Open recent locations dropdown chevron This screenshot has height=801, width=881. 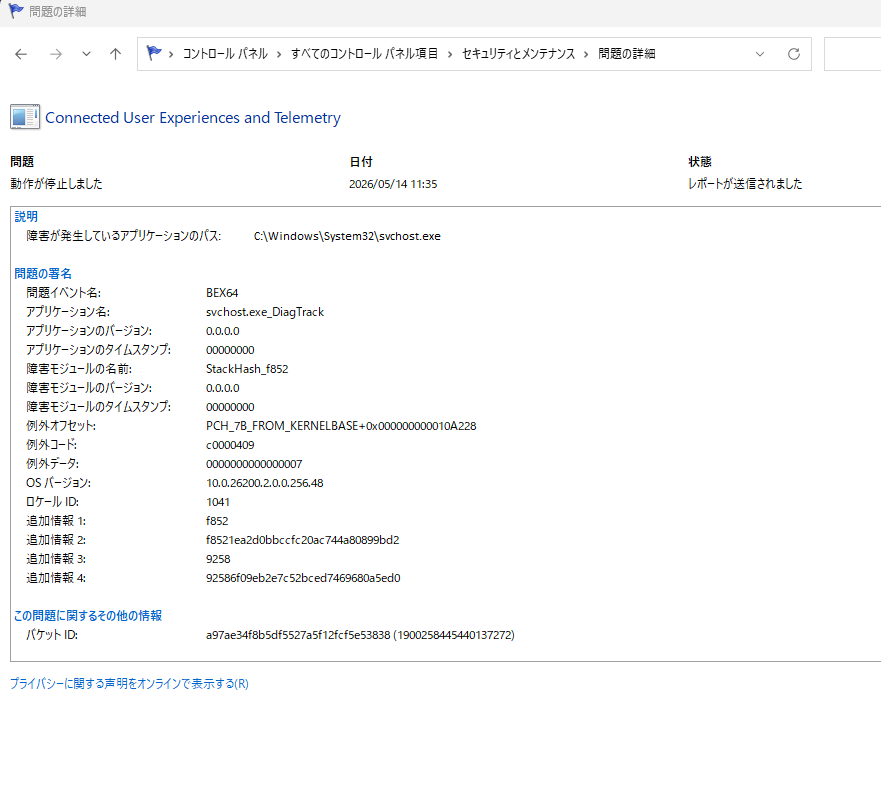point(86,54)
